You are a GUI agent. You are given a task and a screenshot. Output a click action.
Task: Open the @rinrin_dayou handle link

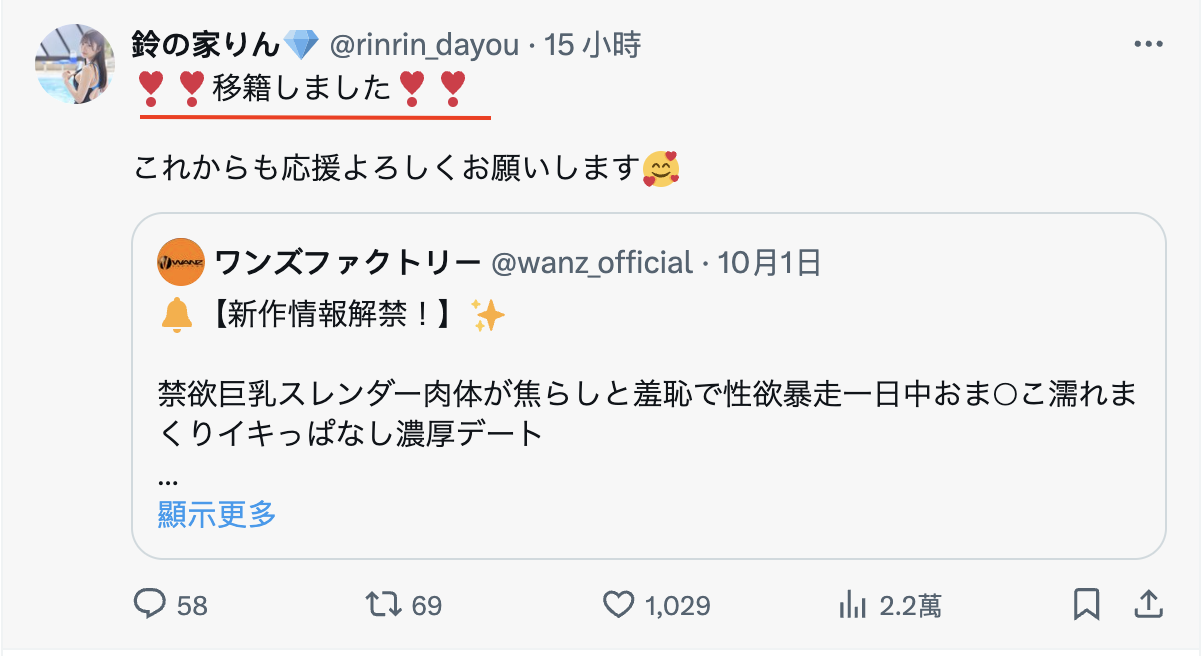pyautogui.click(x=423, y=45)
